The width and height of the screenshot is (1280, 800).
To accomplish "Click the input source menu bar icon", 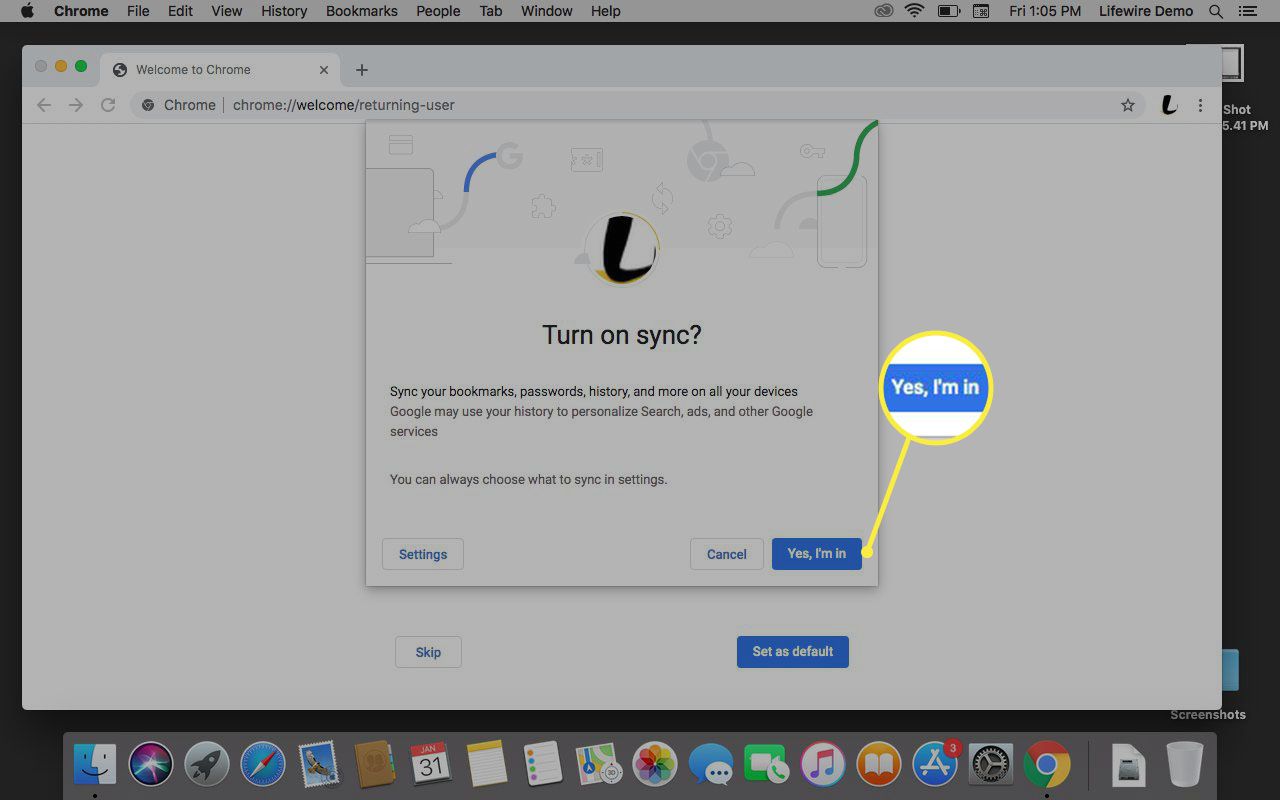I will point(981,11).
